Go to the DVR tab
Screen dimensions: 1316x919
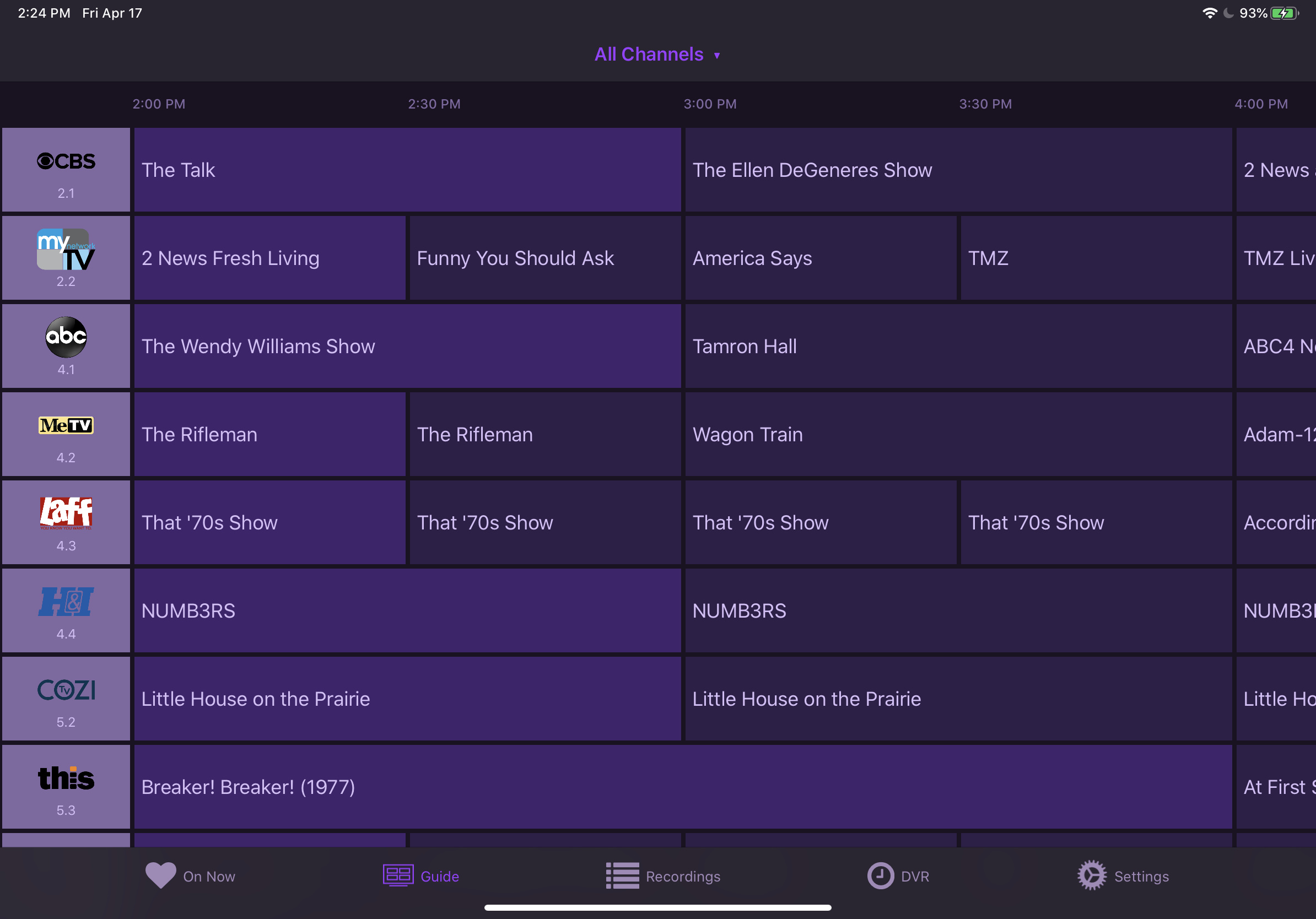(898, 876)
